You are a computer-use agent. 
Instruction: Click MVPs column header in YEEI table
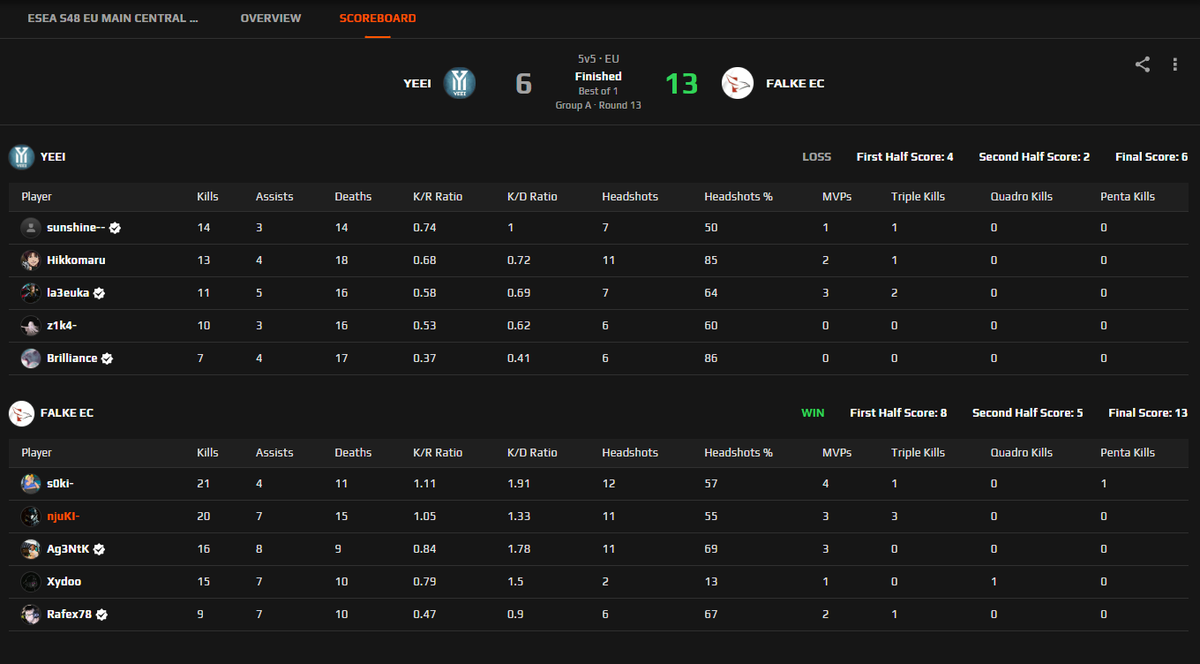(836, 197)
